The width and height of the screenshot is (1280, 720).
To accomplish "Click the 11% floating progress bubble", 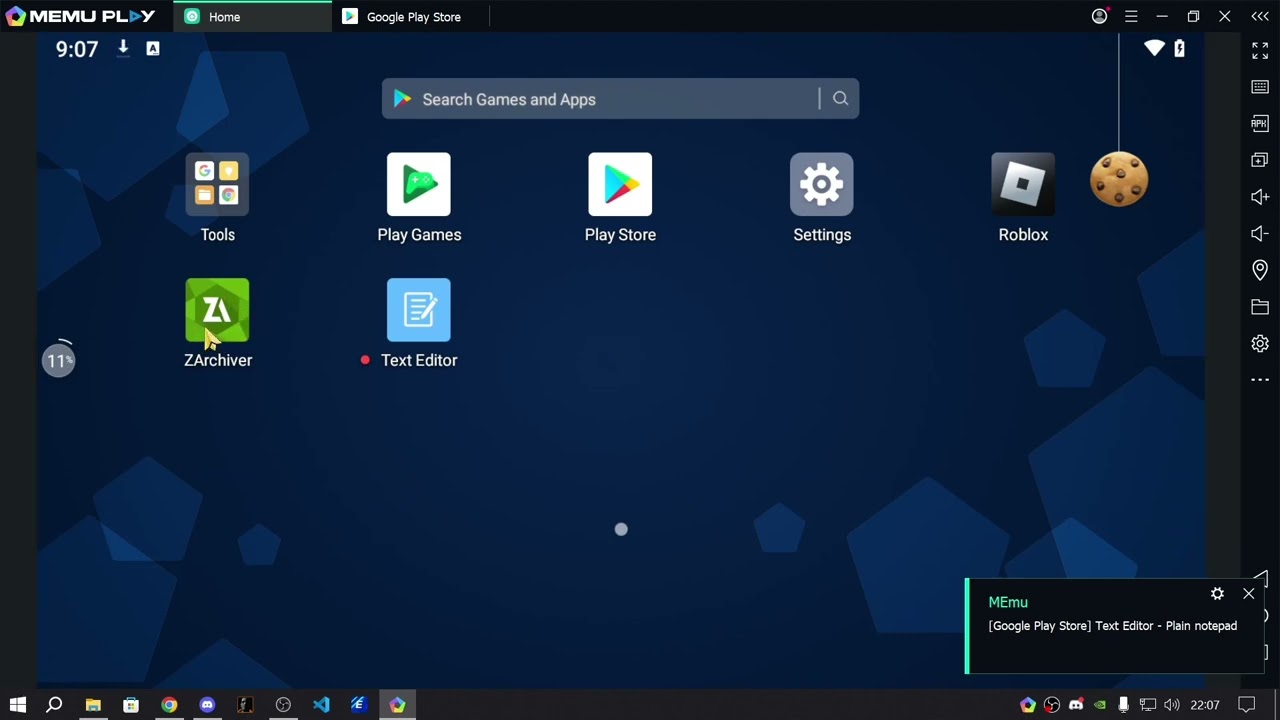I will [x=59, y=360].
